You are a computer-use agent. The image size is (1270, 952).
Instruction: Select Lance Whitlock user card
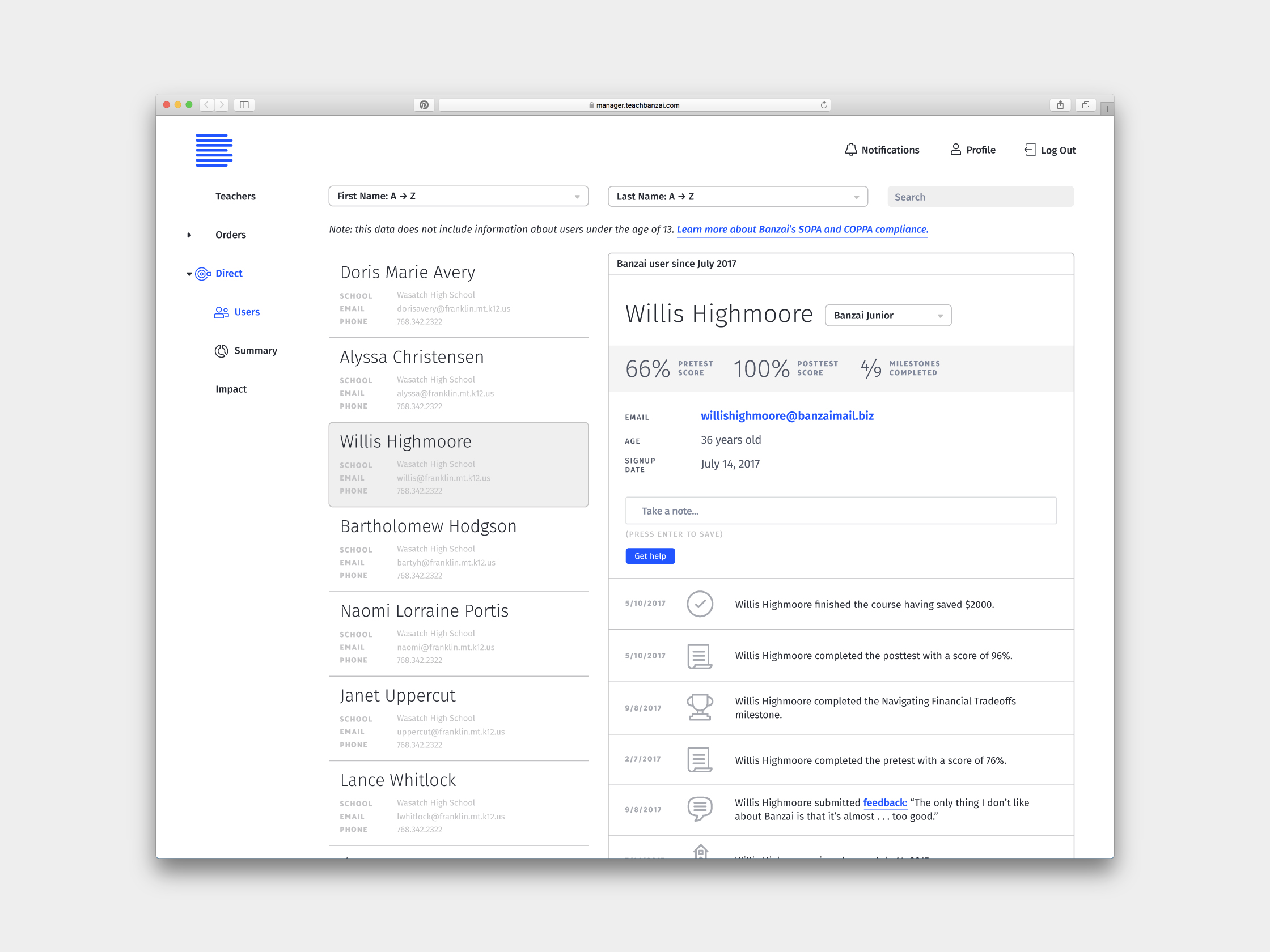tap(458, 804)
